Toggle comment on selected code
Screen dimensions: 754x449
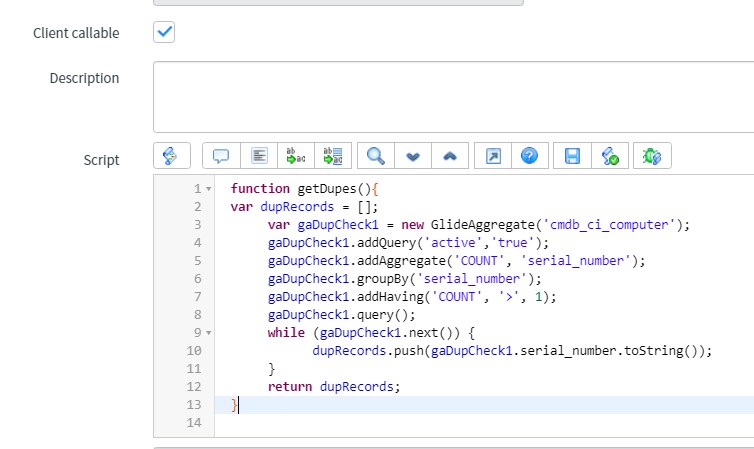[221, 156]
